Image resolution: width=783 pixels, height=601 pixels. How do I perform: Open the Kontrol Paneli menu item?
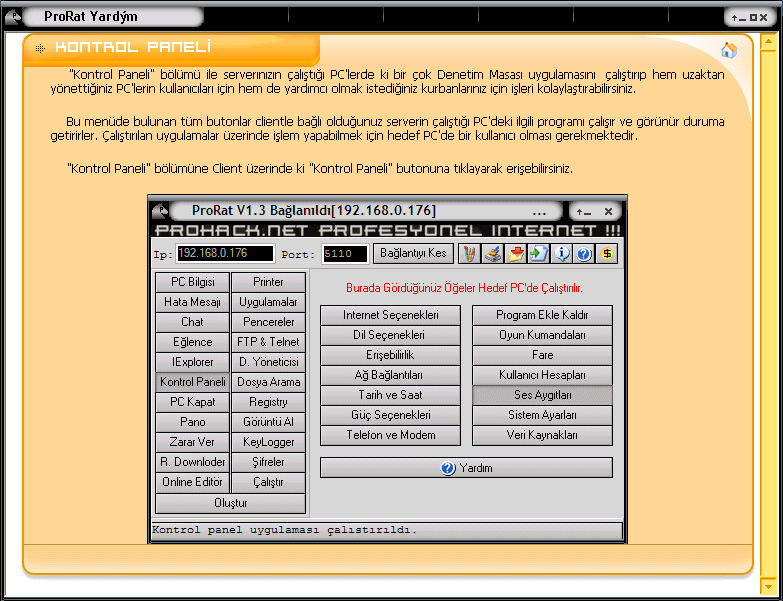point(193,382)
